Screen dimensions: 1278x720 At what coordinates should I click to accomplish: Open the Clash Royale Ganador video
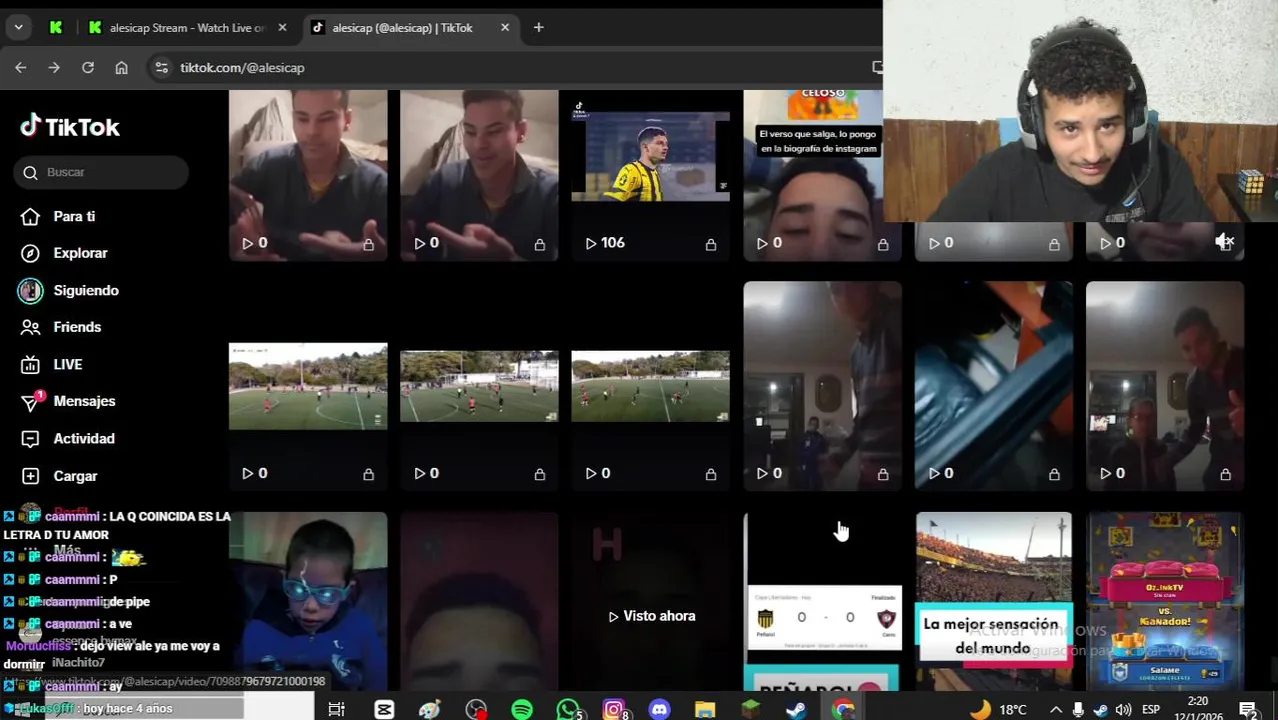pyautogui.click(x=1165, y=601)
